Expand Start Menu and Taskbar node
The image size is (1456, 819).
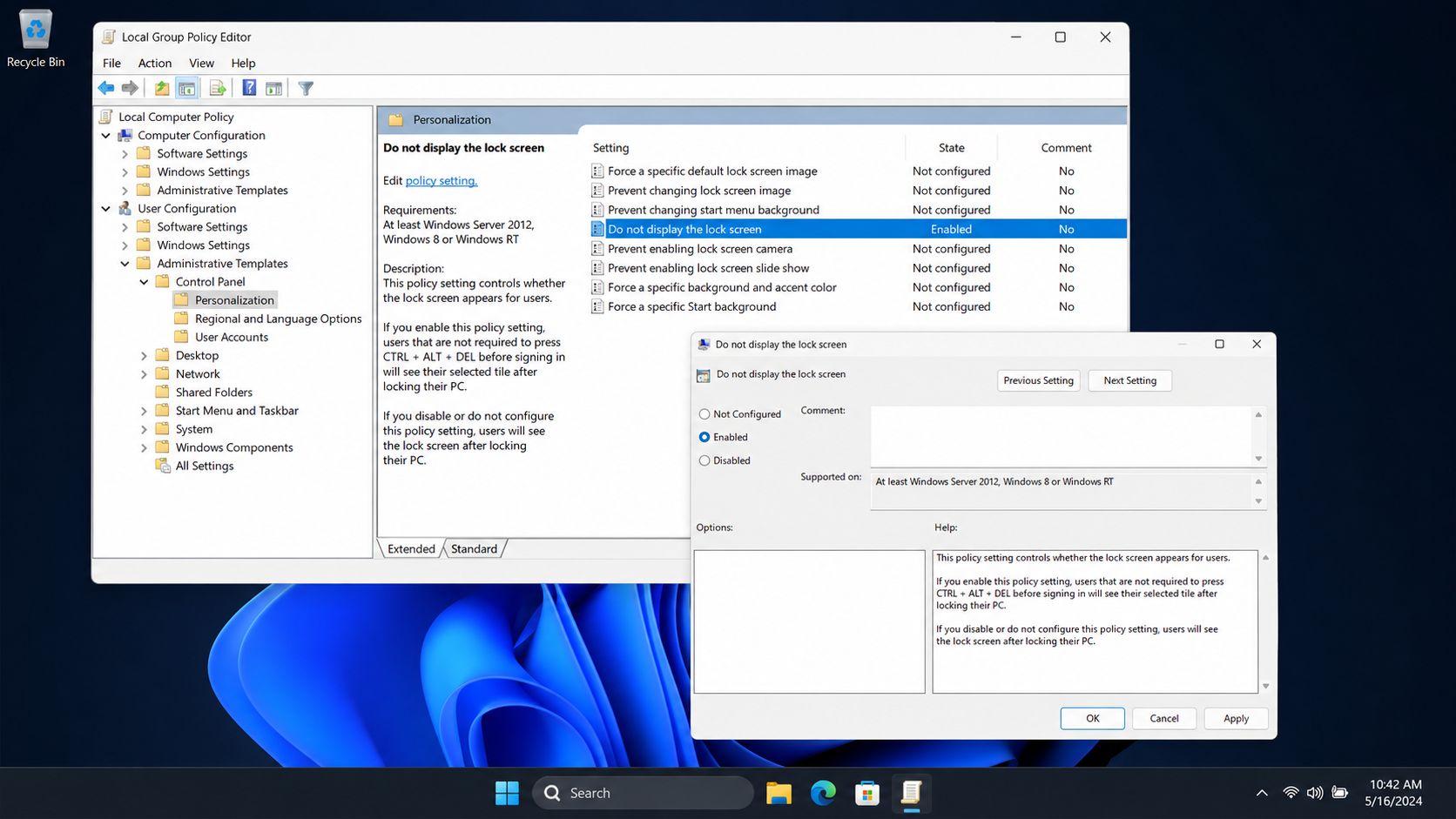coord(144,411)
